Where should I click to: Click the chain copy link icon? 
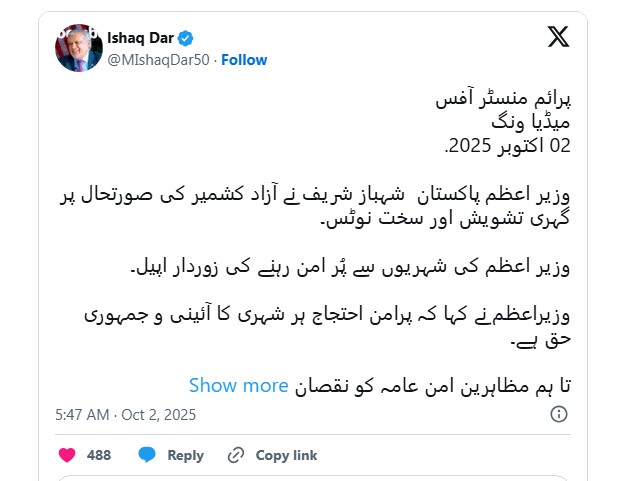click(x=236, y=455)
